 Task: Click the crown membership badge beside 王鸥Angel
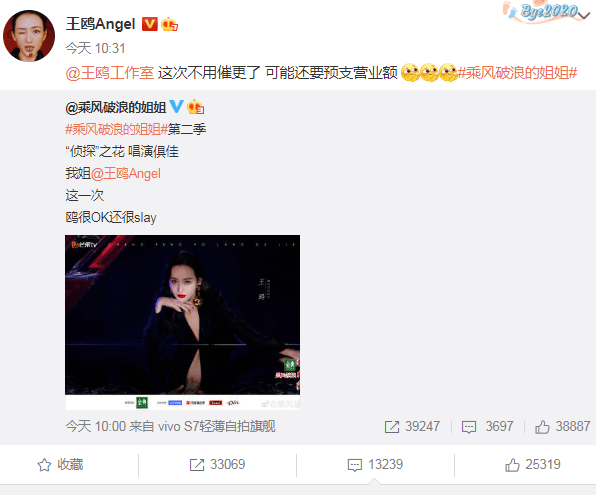point(169,24)
